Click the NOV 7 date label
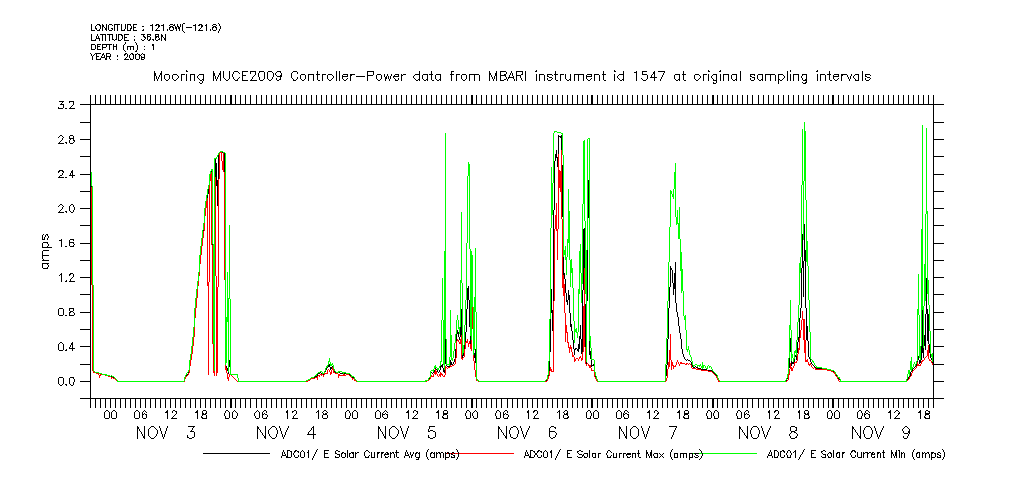Image resolution: width=1009 pixels, height=504 pixels. 648,433
